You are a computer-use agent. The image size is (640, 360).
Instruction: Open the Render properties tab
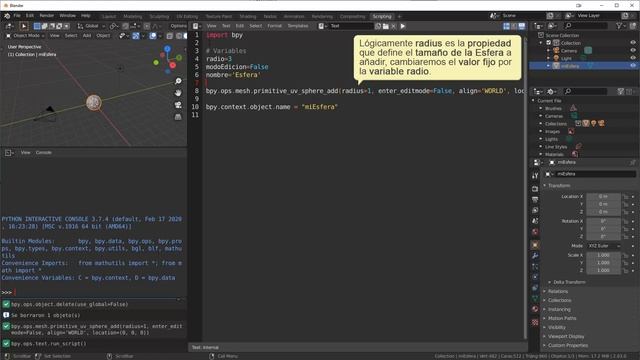[x=535, y=189]
